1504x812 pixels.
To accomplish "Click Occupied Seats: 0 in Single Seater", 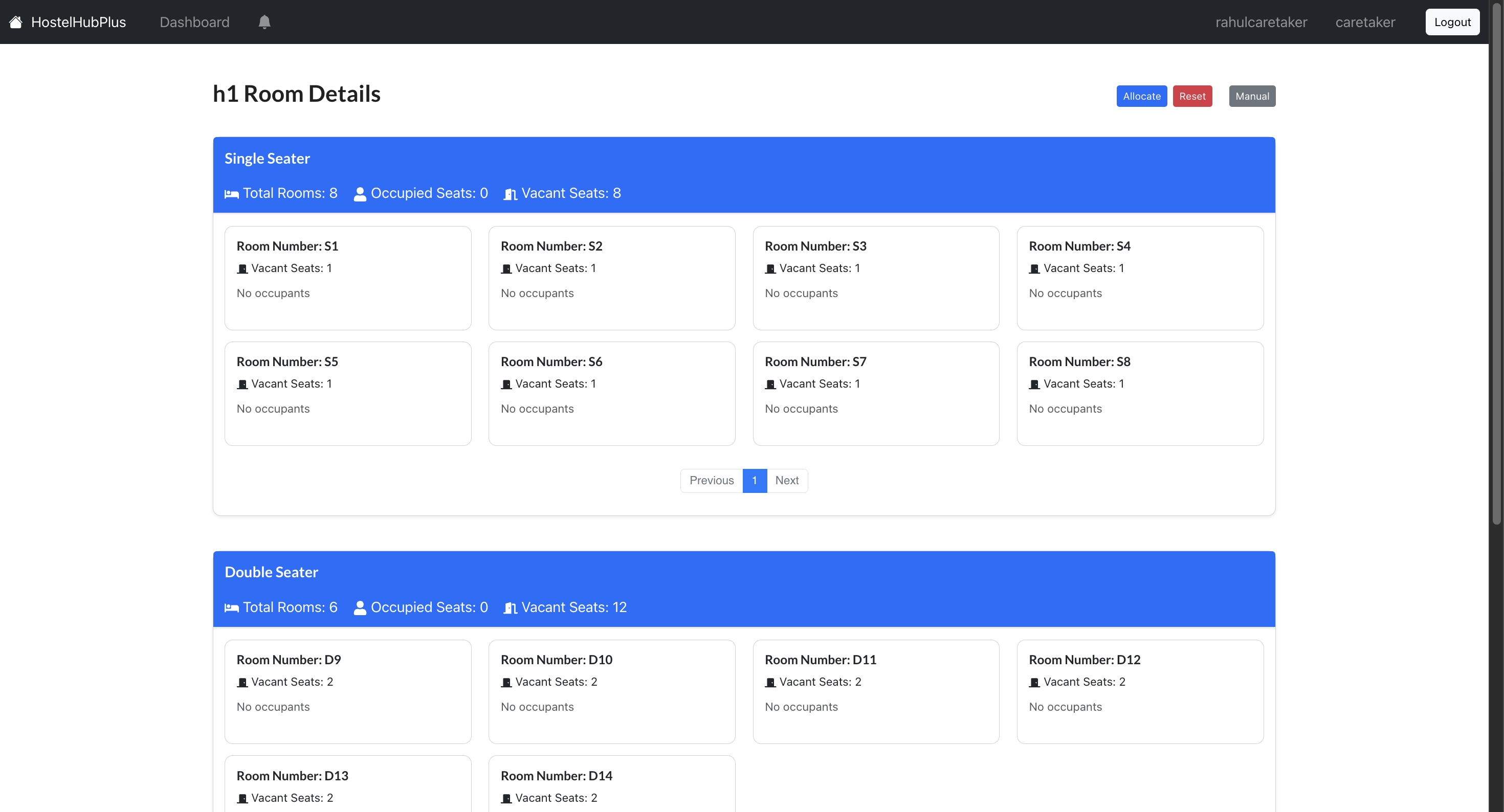I will point(429,193).
